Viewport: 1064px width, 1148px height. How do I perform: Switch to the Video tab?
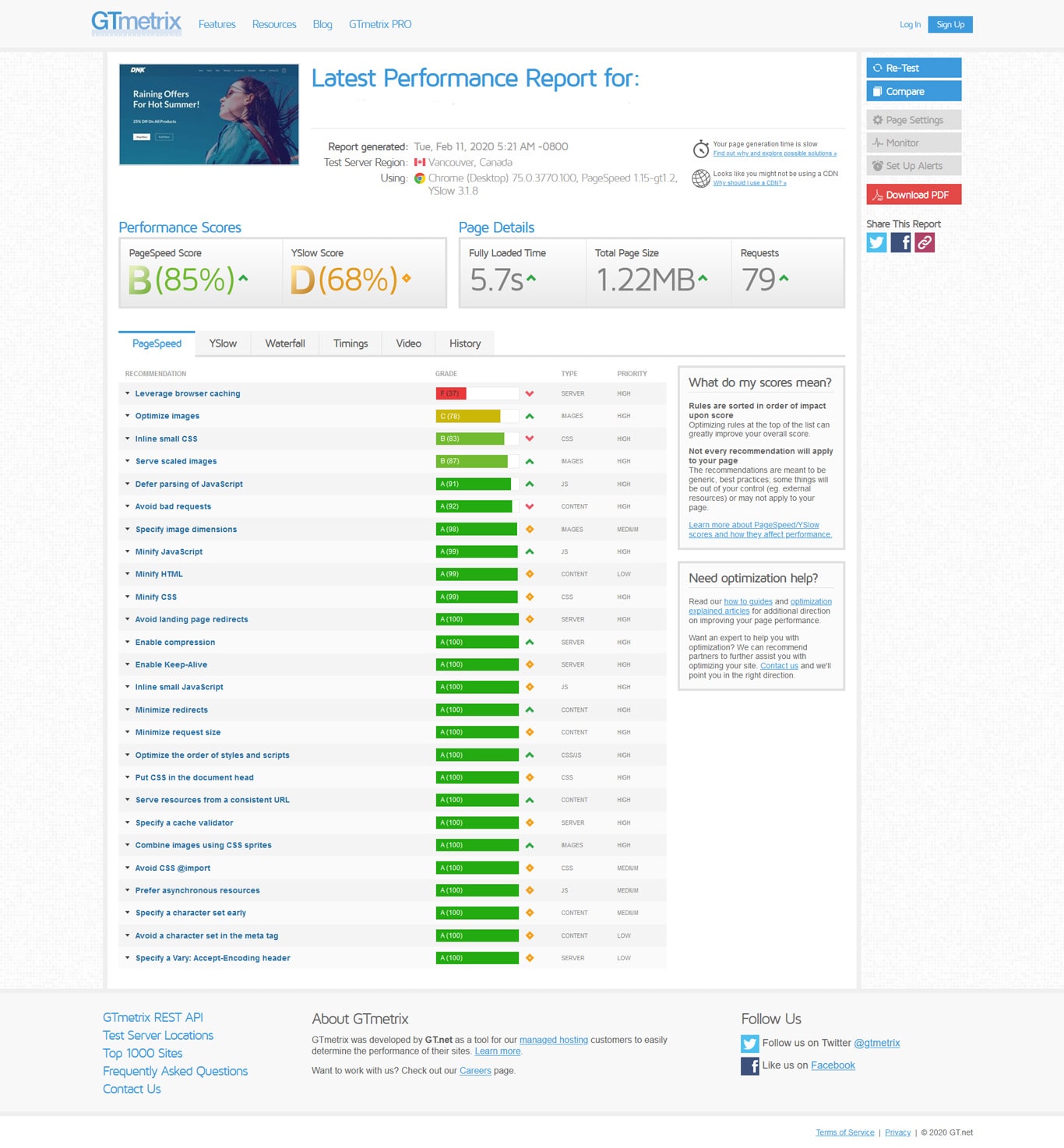pos(408,343)
